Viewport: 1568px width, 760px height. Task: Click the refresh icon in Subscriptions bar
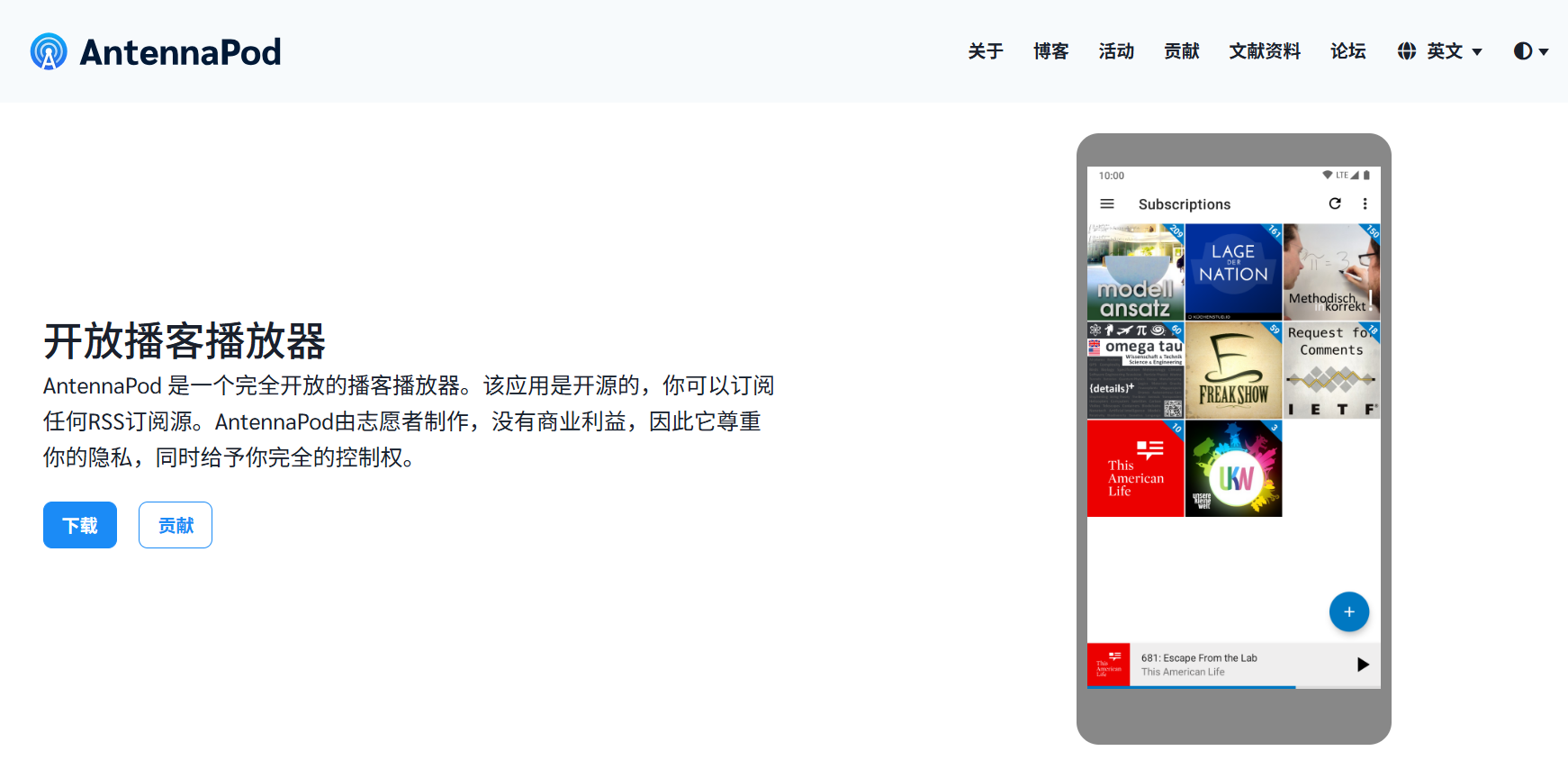(1335, 204)
